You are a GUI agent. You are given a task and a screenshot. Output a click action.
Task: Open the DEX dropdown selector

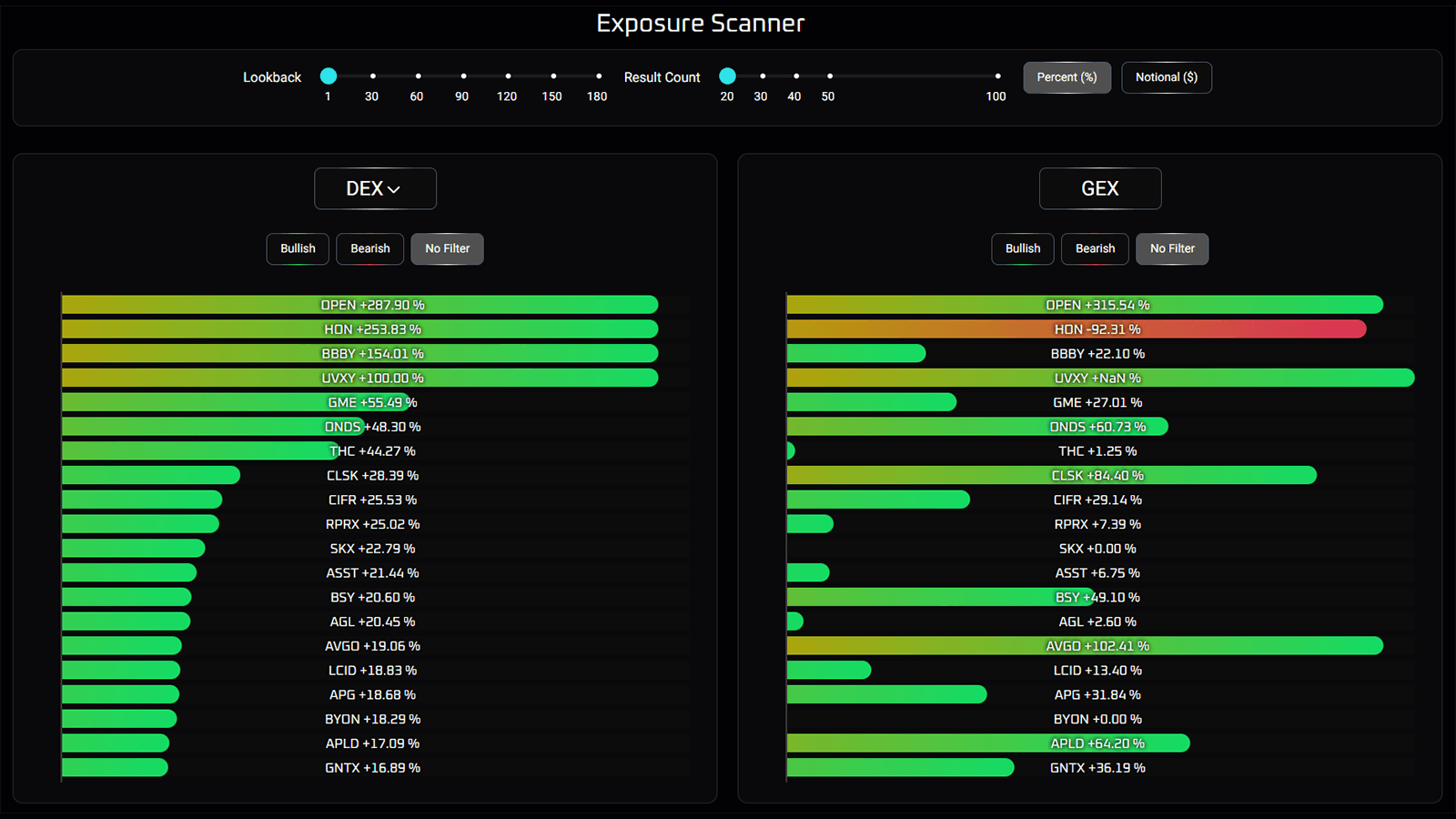coord(374,188)
